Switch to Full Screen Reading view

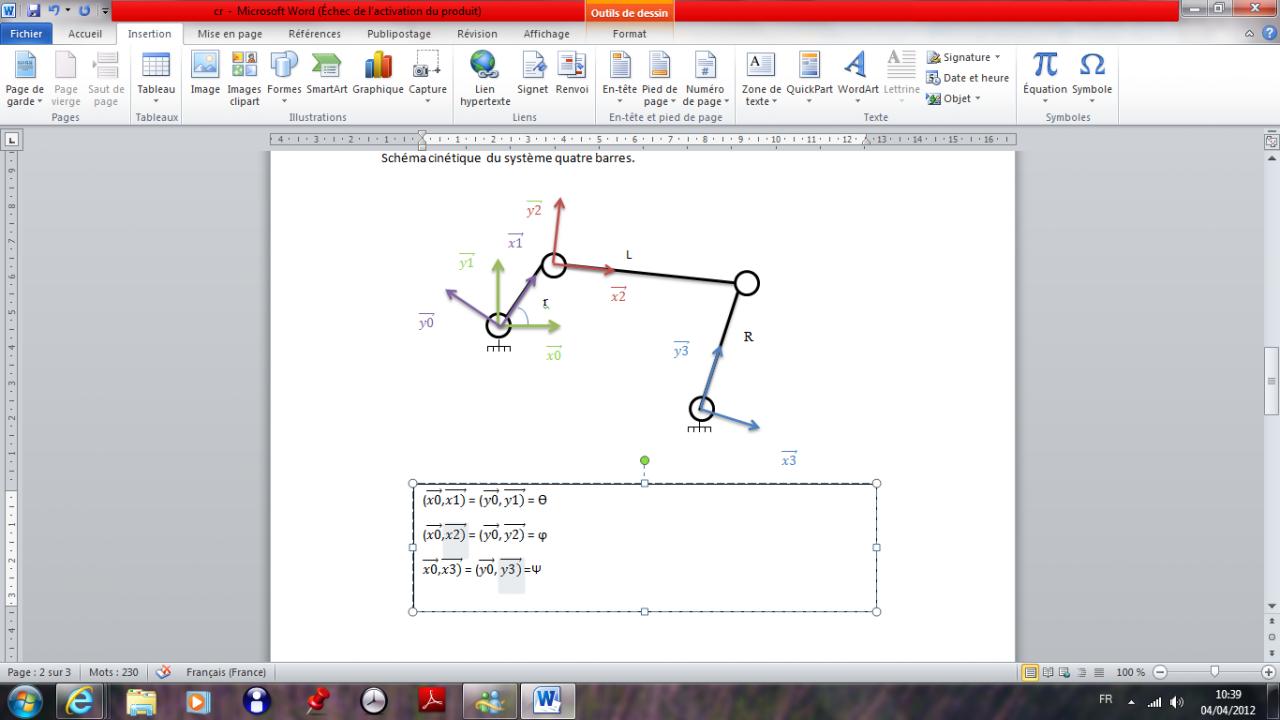[x=1048, y=672]
